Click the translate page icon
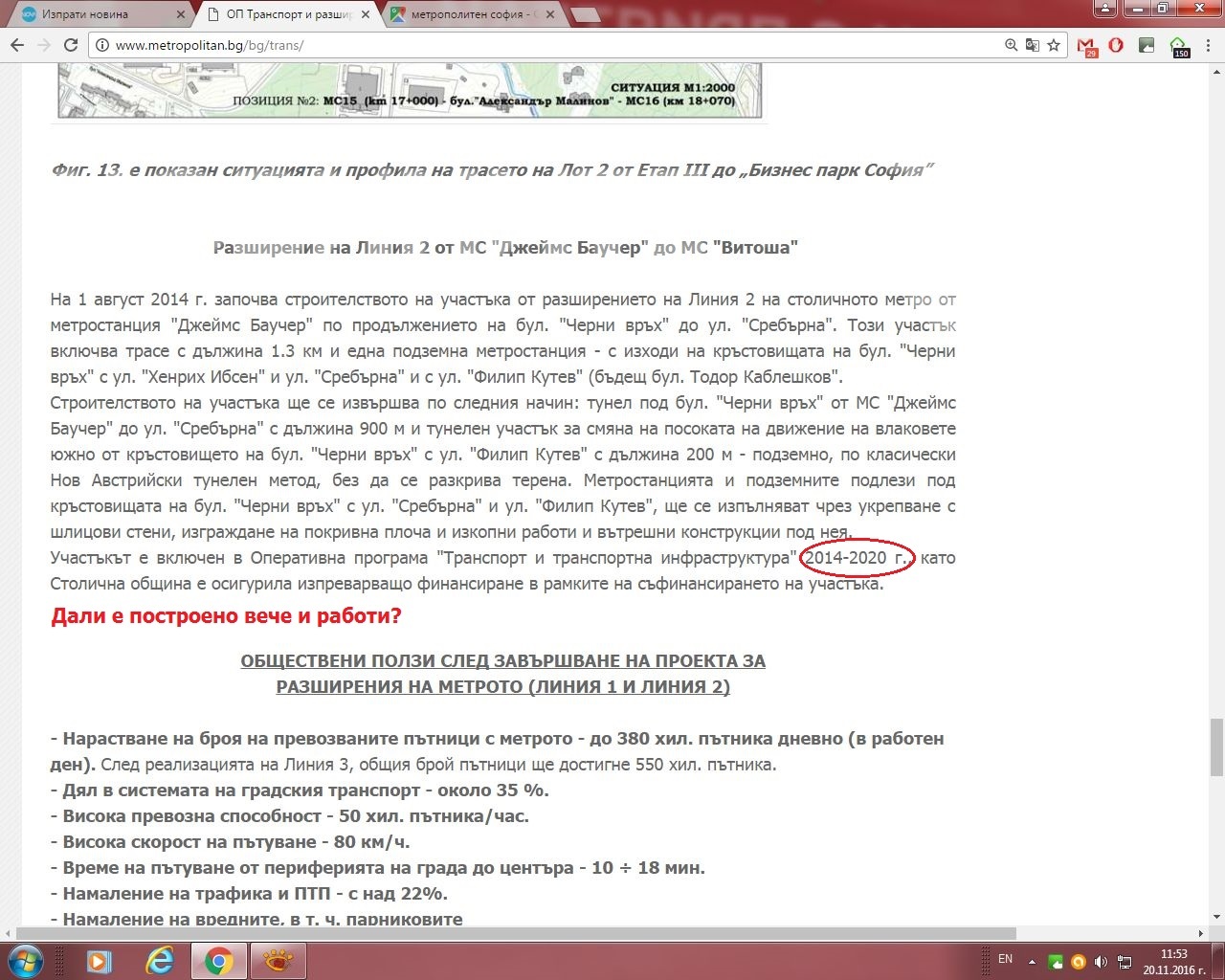 pyautogui.click(x=1033, y=45)
